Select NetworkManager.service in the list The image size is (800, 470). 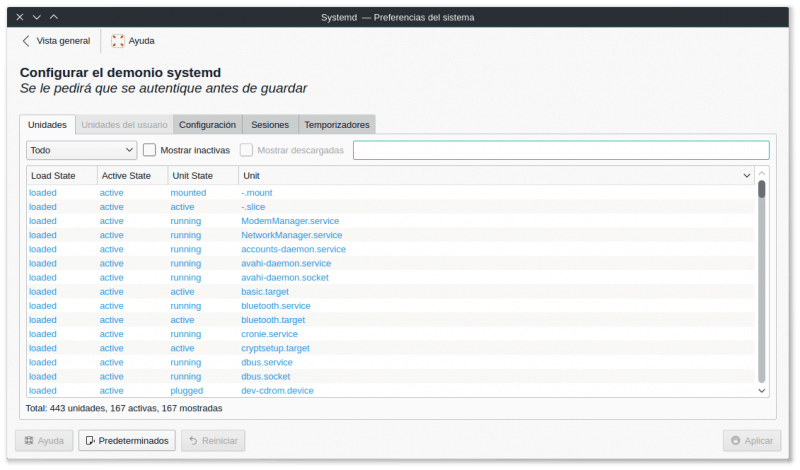click(391, 235)
